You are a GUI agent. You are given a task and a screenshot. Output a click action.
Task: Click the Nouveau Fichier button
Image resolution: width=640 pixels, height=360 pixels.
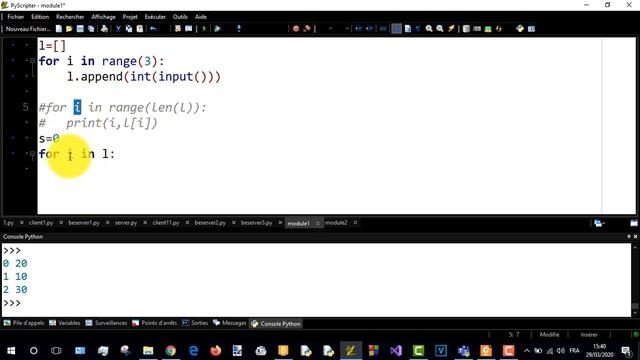(28, 29)
